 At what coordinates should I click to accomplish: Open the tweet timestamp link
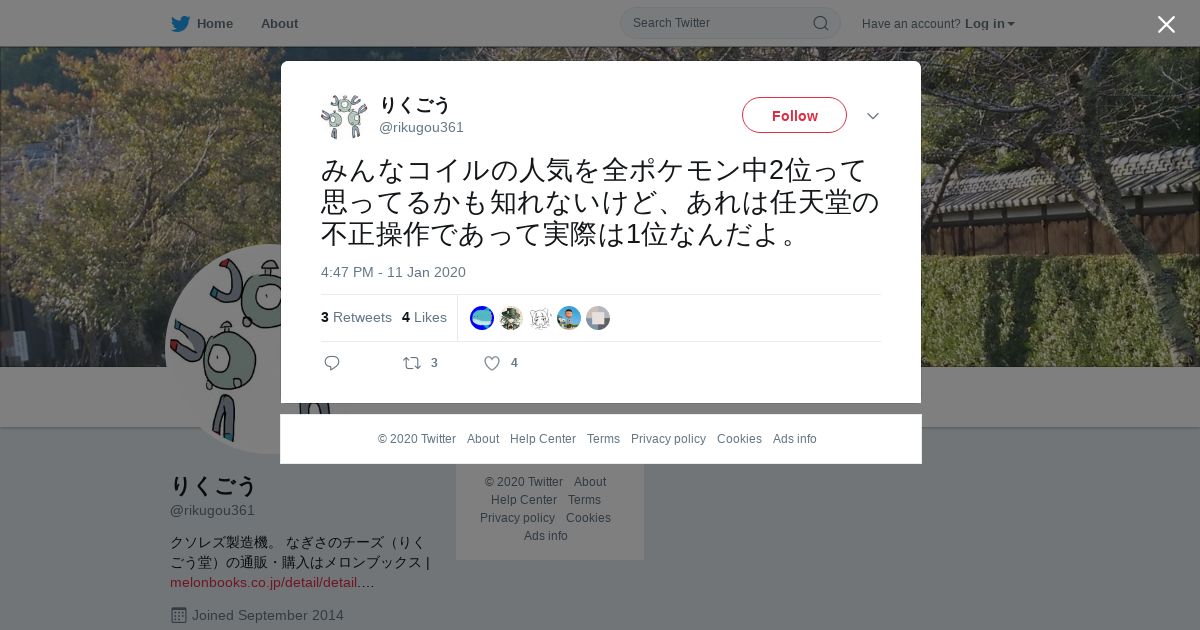click(x=393, y=272)
